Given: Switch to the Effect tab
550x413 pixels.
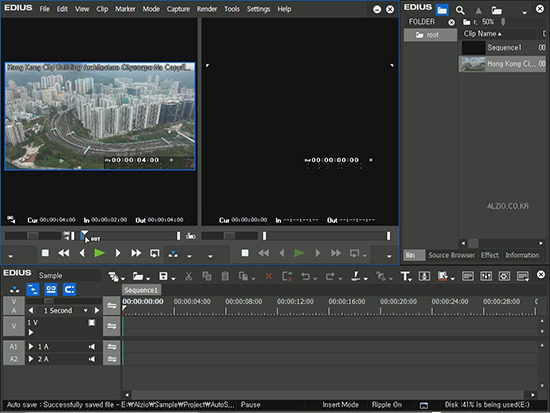Looking at the screenshot, I should [490, 255].
